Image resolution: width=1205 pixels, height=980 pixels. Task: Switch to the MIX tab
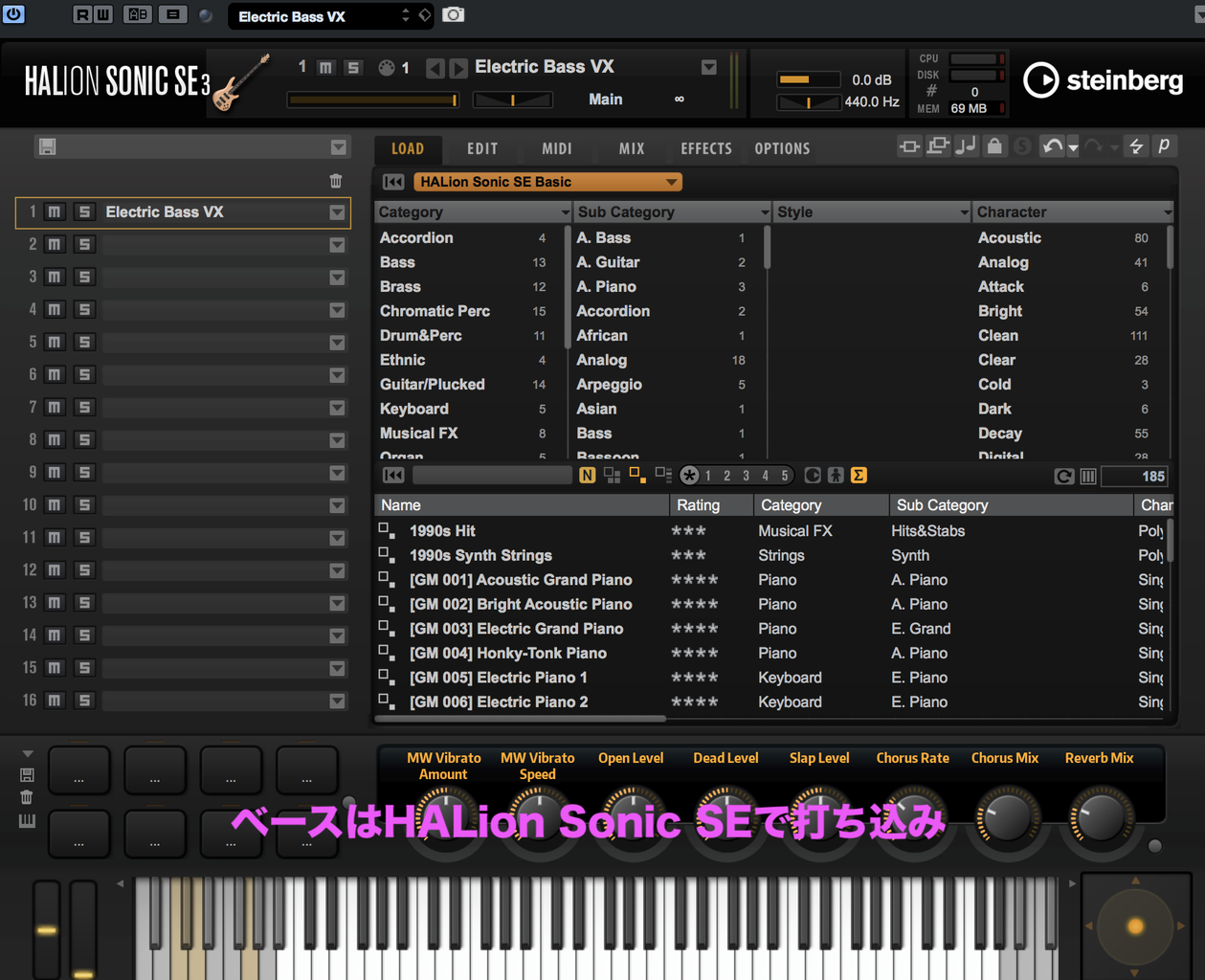632,148
